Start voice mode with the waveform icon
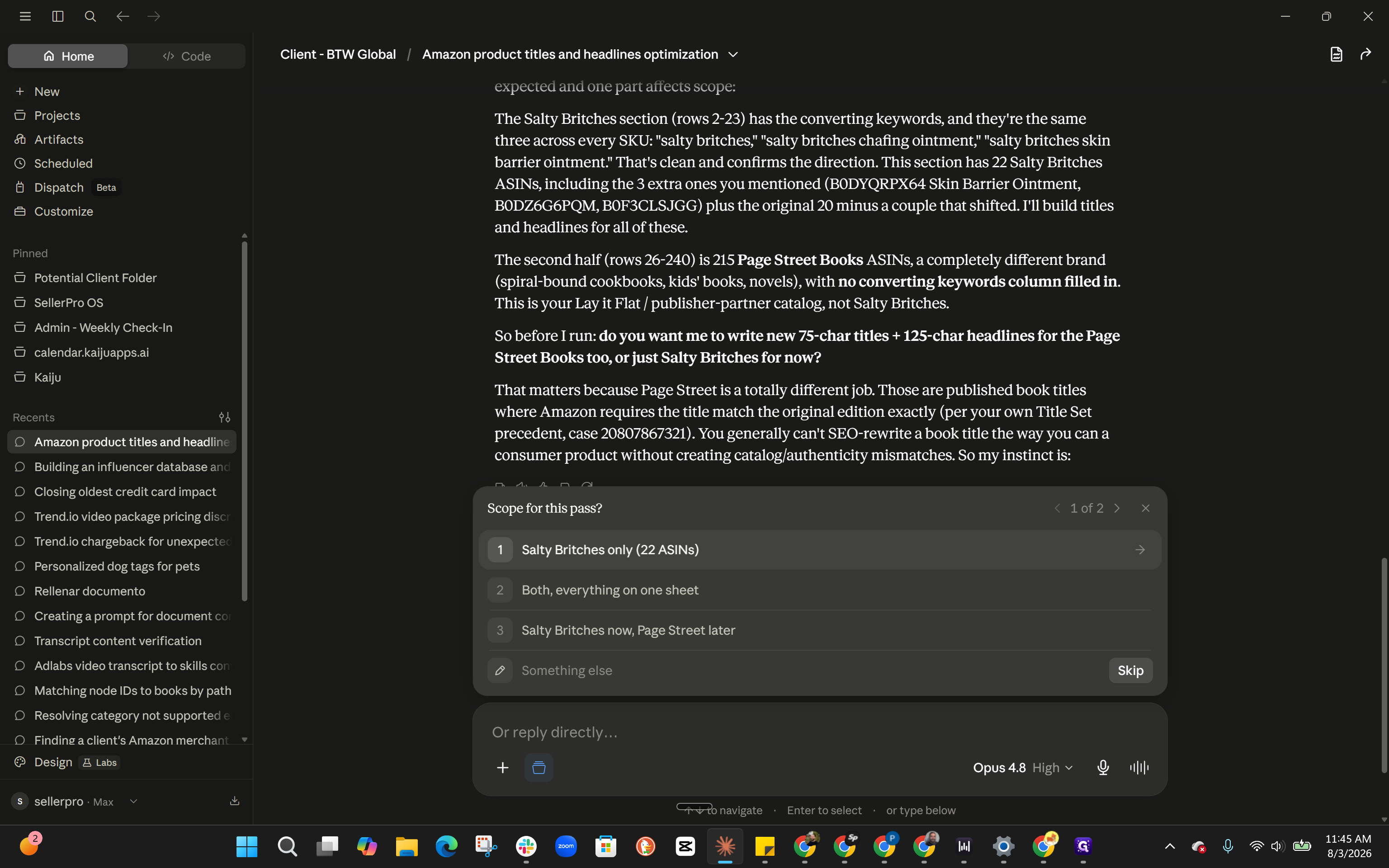Viewport: 1389px width, 868px height. click(x=1139, y=768)
